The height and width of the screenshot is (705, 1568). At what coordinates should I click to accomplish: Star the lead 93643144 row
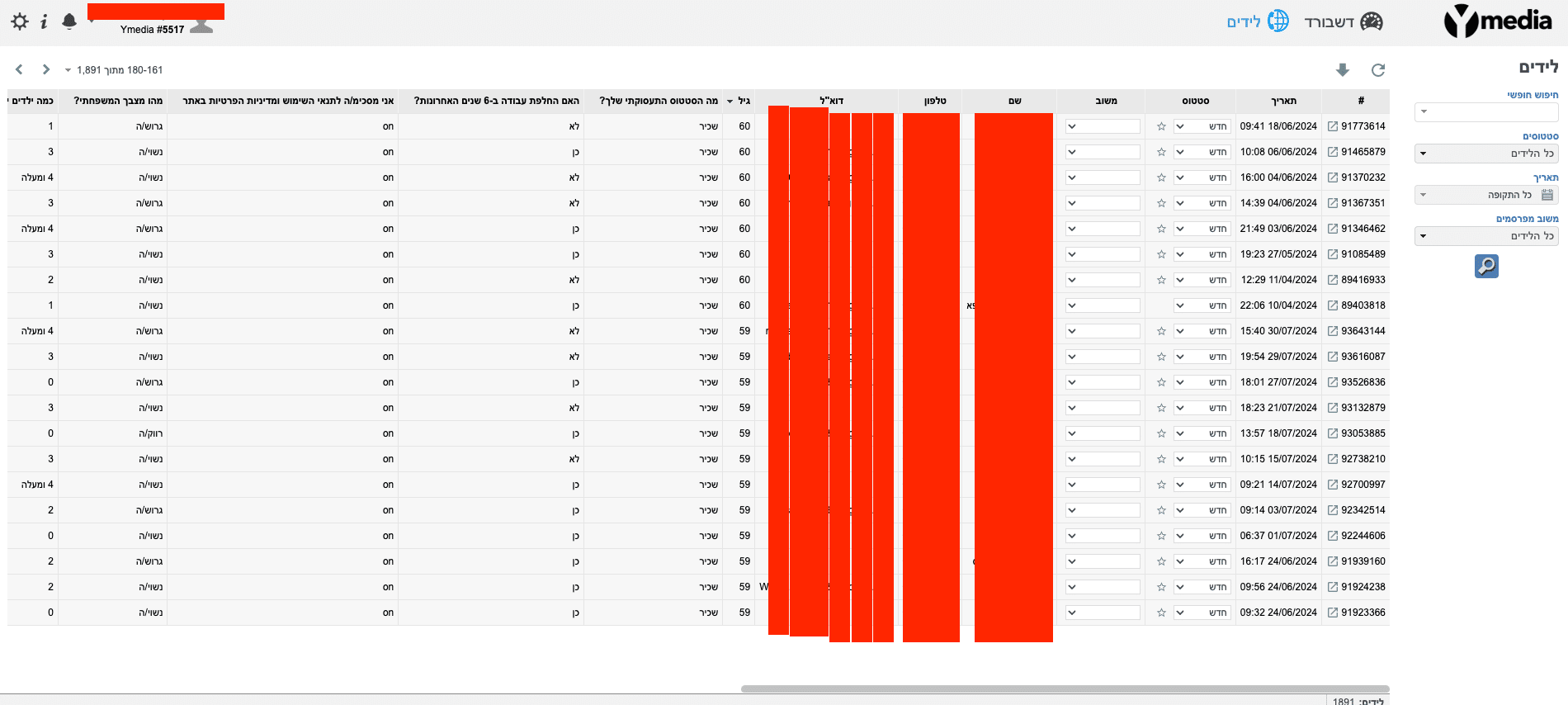point(1161,331)
